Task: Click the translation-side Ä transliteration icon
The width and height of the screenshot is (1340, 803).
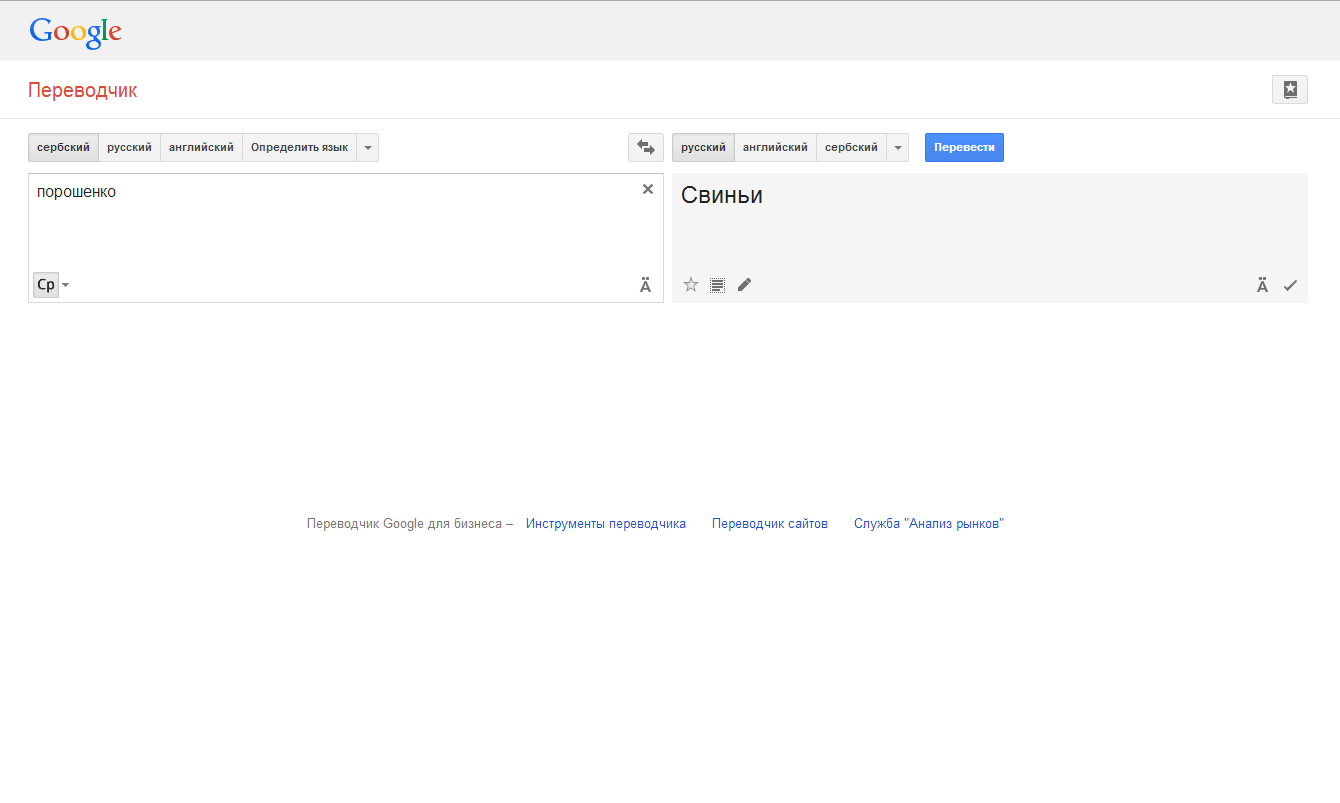Action: (1262, 285)
